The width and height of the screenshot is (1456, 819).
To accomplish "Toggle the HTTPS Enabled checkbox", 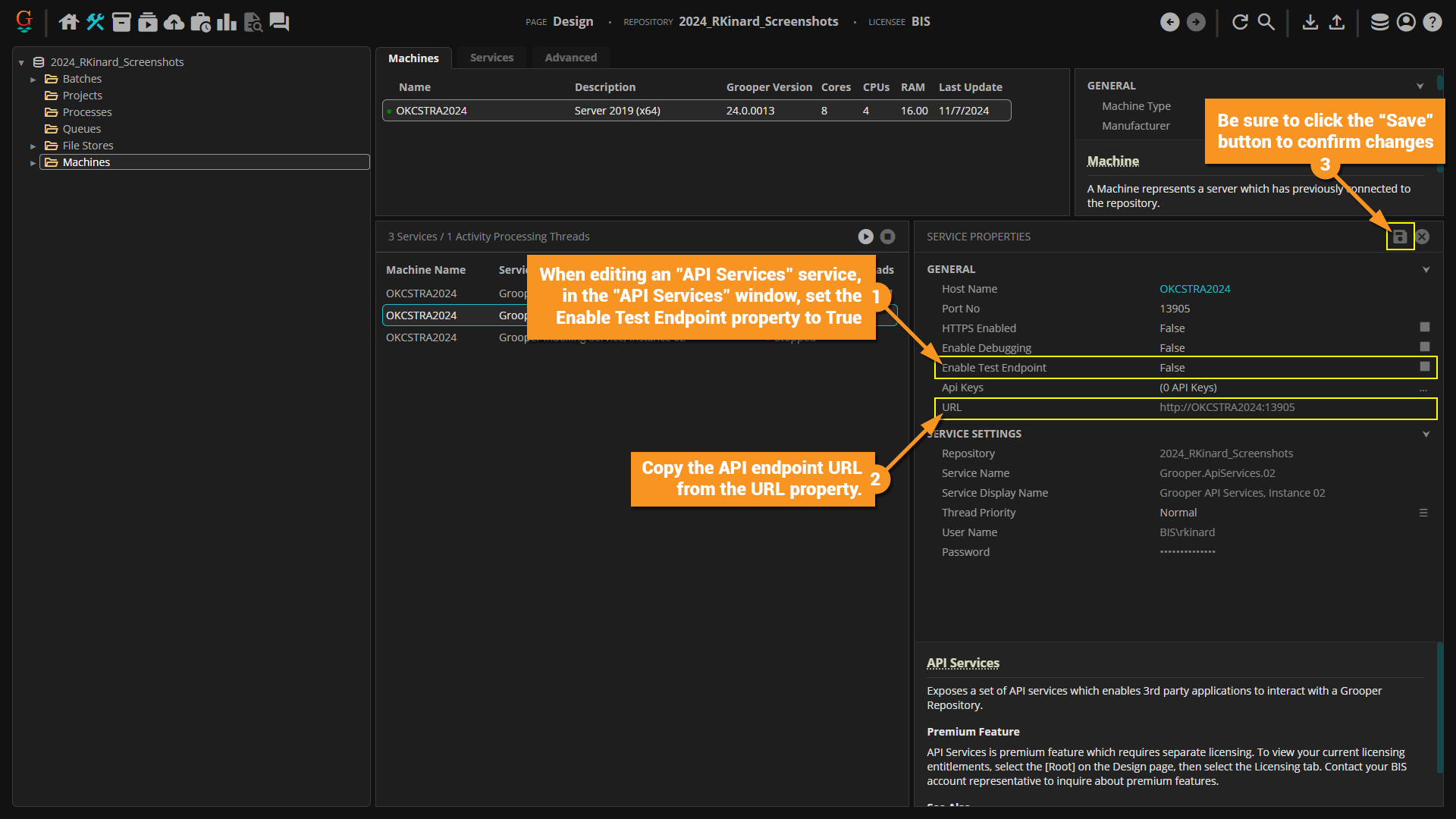I will point(1425,327).
